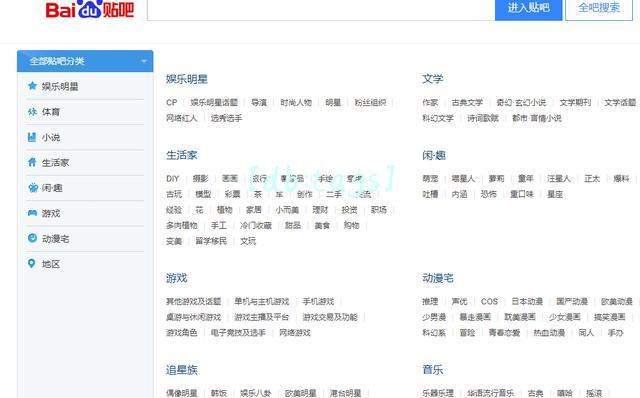Screen dimensions: 640x398
Task: Choose the 追星族 section heading
Action: (x=182, y=370)
